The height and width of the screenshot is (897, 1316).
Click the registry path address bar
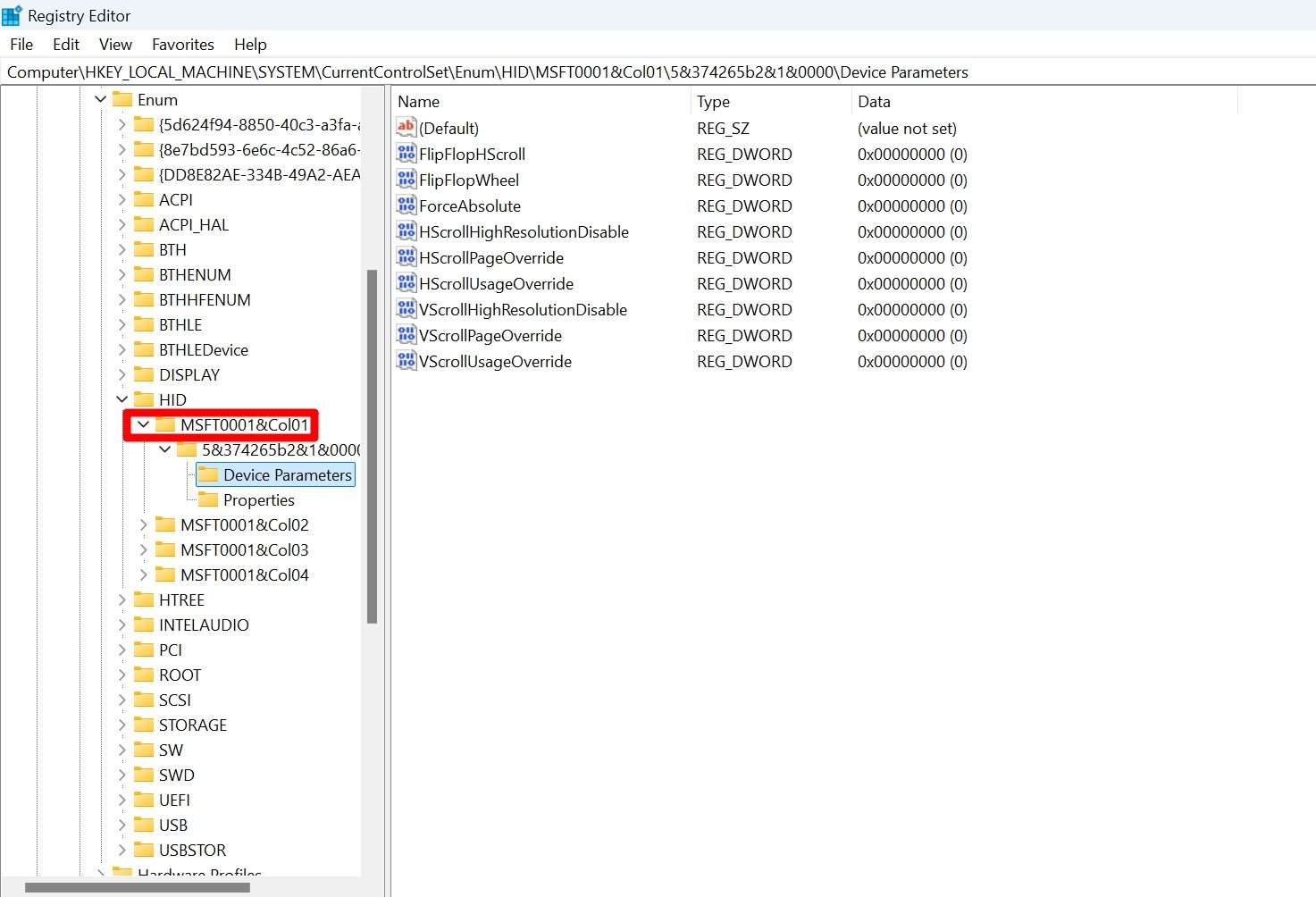tap(658, 72)
